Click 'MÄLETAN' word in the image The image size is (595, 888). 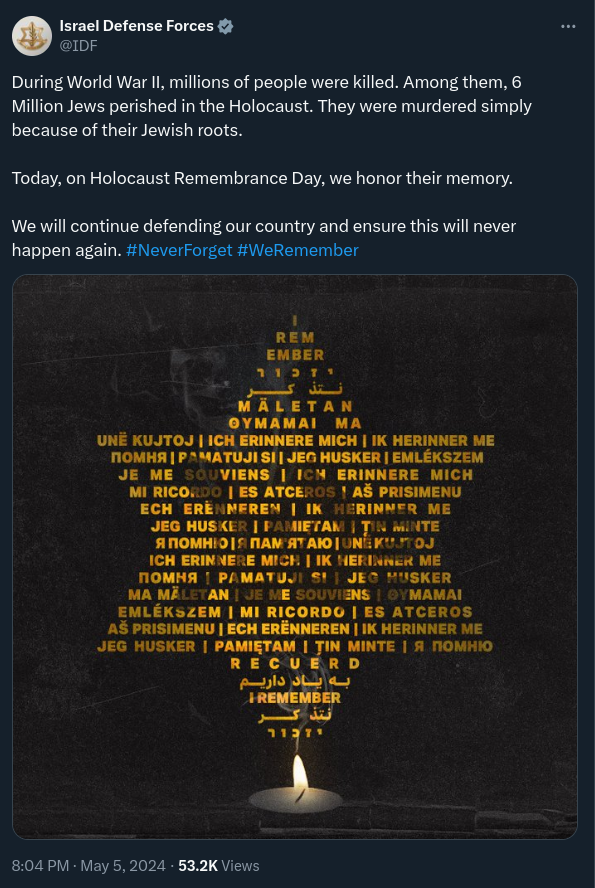[295, 406]
